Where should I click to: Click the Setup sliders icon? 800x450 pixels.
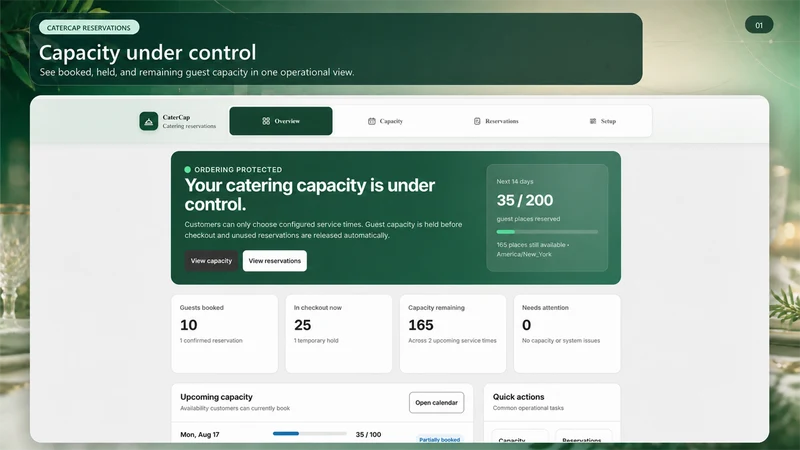(x=593, y=121)
